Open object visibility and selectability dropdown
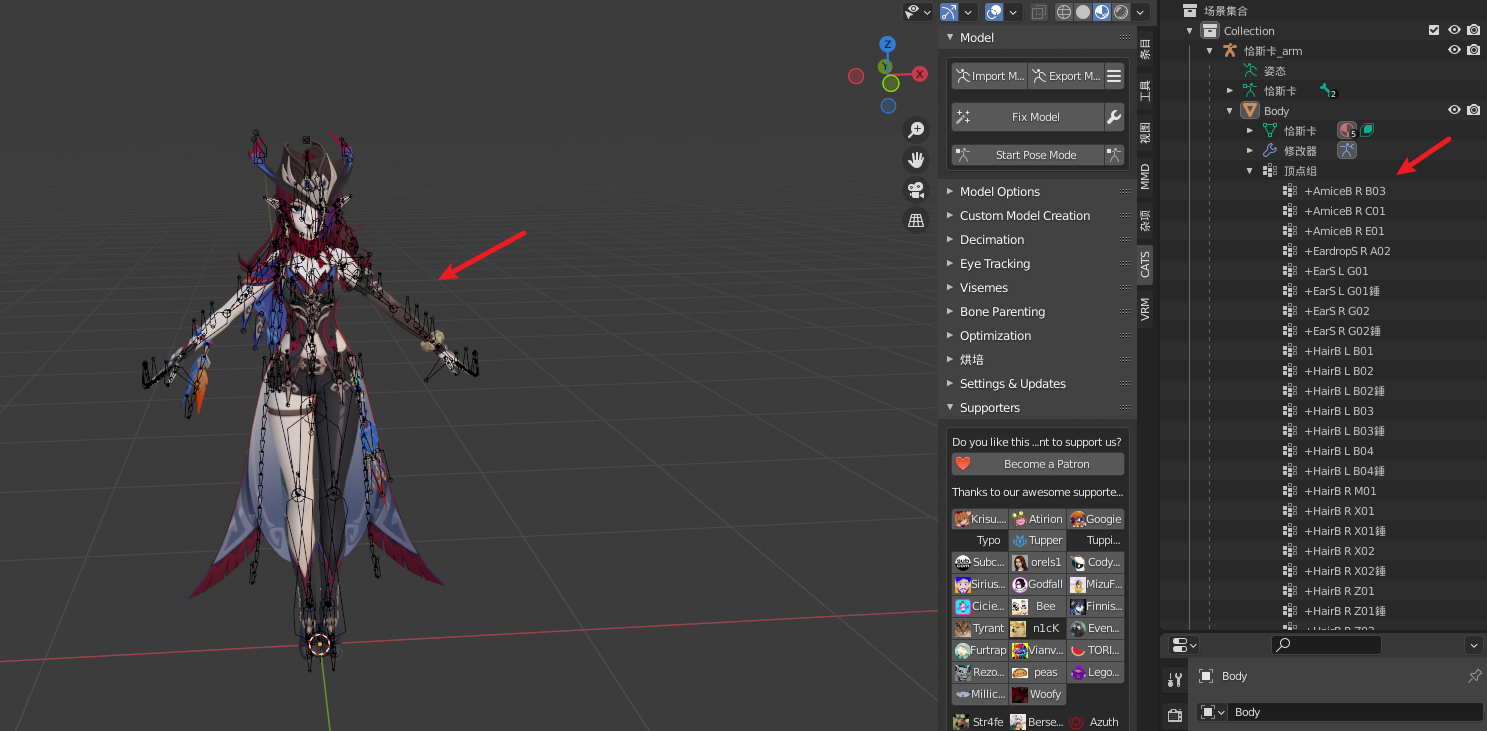Screen dimensions: 1487x731 (918, 12)
